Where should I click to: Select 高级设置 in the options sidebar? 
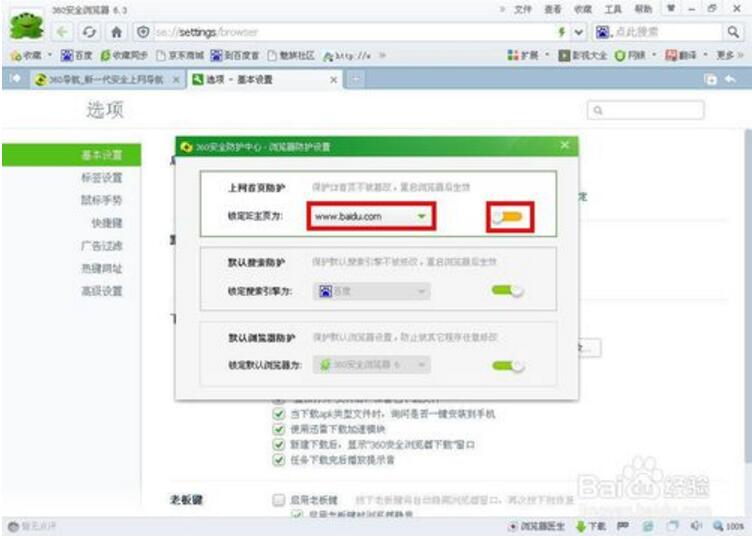(101, 291)
